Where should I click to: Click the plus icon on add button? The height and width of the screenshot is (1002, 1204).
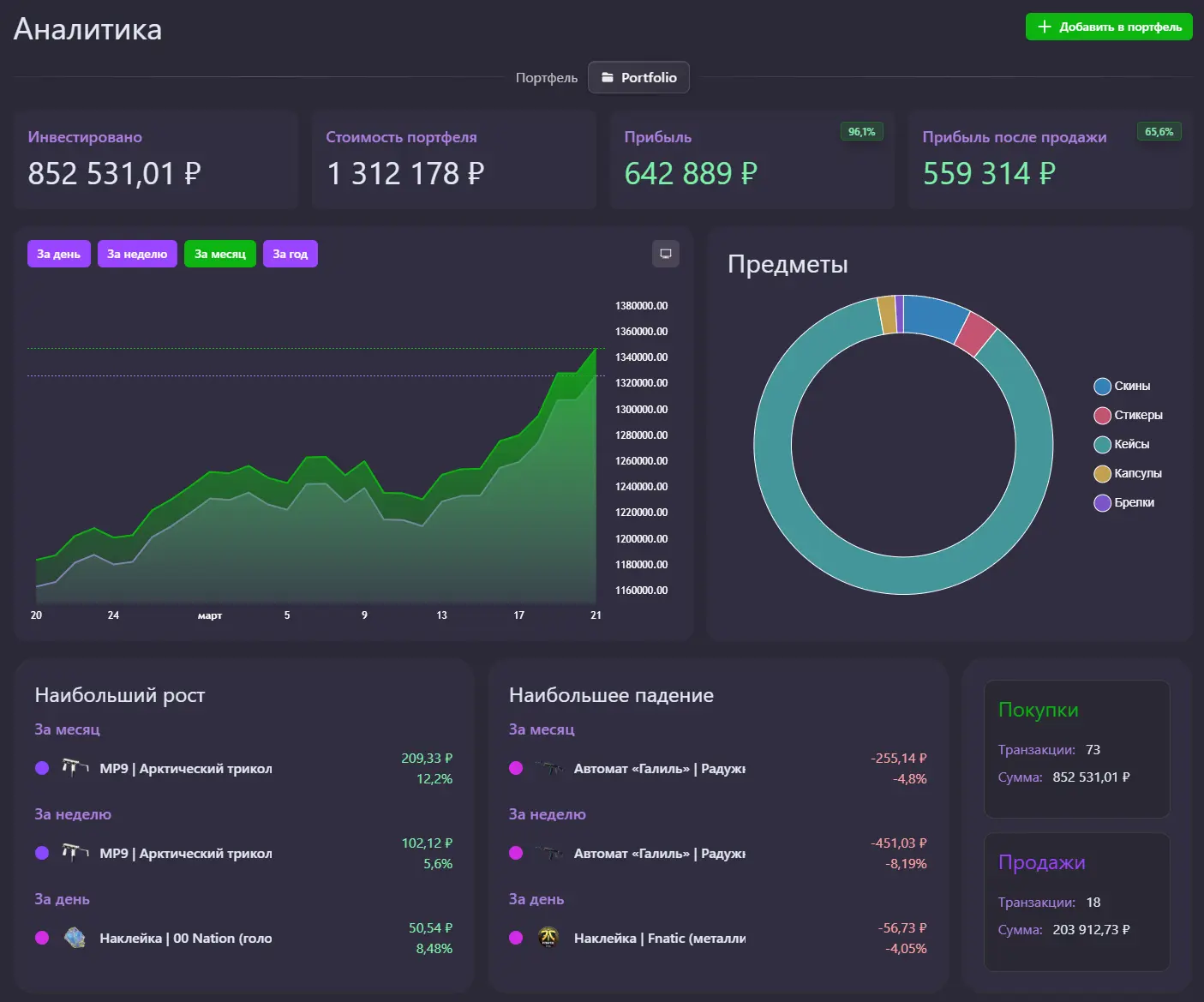1044,27
